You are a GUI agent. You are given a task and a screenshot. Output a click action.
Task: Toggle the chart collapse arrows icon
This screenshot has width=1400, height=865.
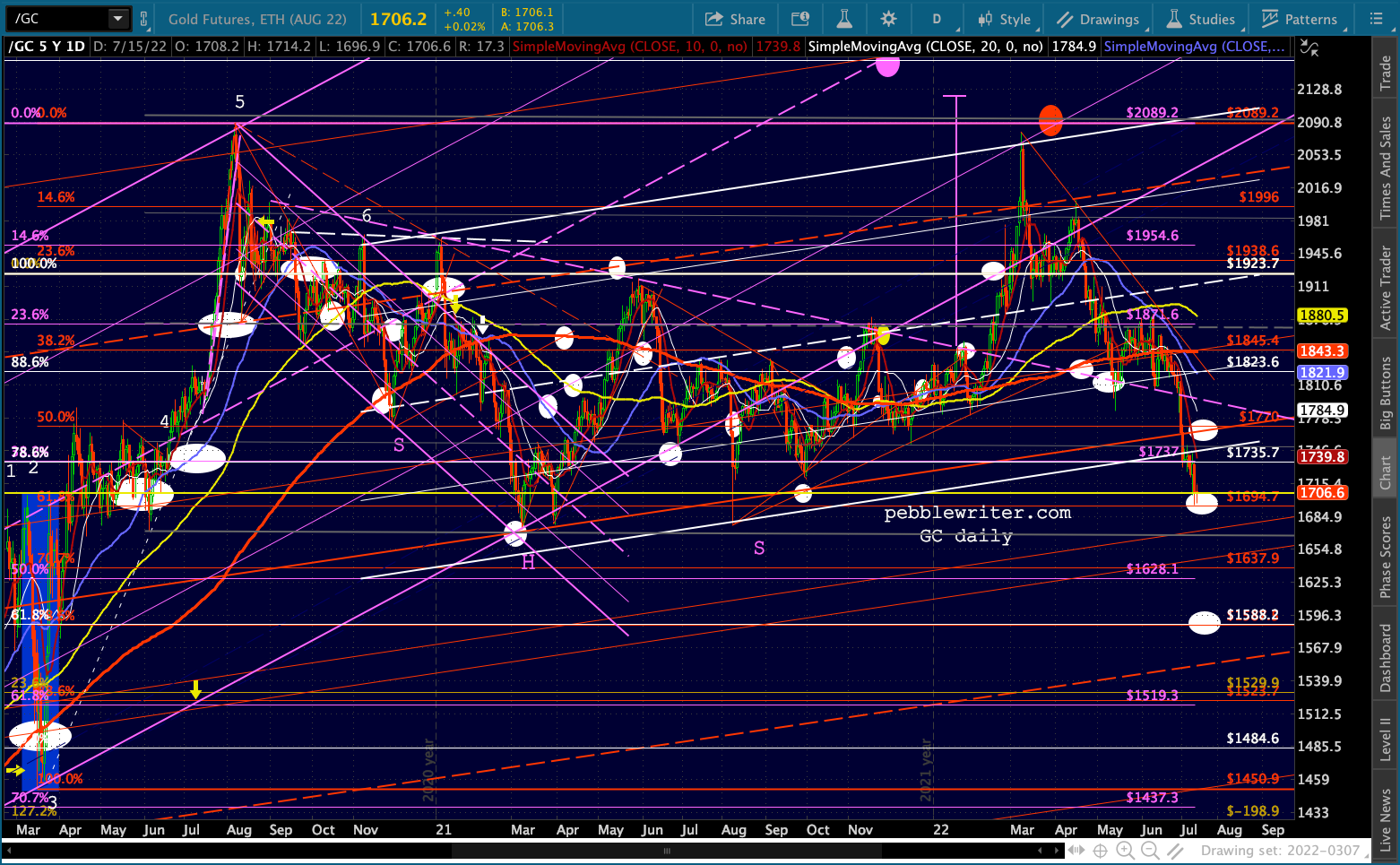[1309, 50]
